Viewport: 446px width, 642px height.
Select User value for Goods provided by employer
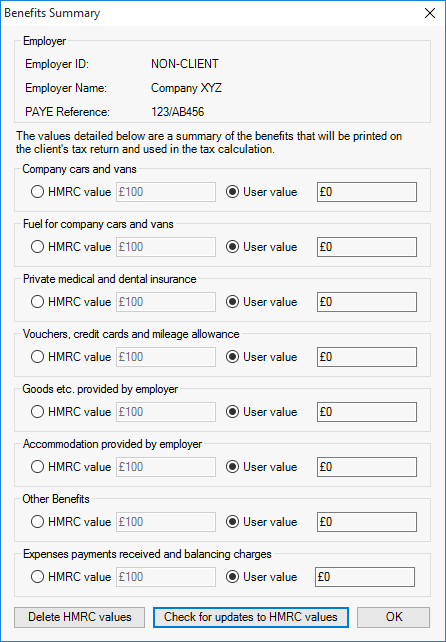262,412
